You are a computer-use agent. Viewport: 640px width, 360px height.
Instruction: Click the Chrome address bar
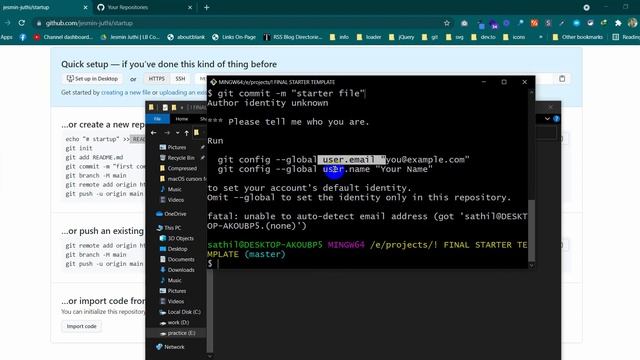(x=241, y=23)
